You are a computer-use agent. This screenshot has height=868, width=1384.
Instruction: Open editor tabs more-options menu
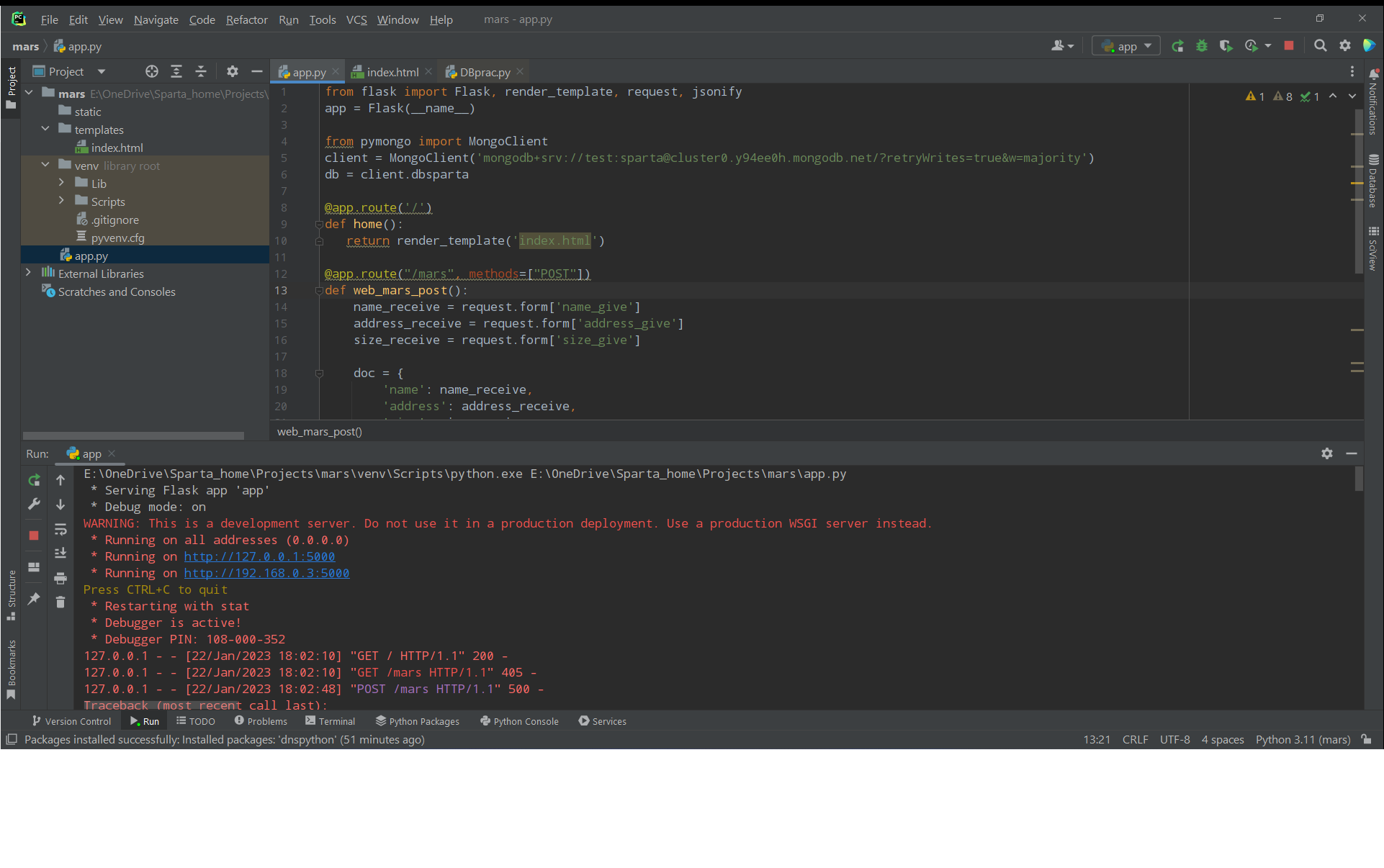coord(1352,71)
